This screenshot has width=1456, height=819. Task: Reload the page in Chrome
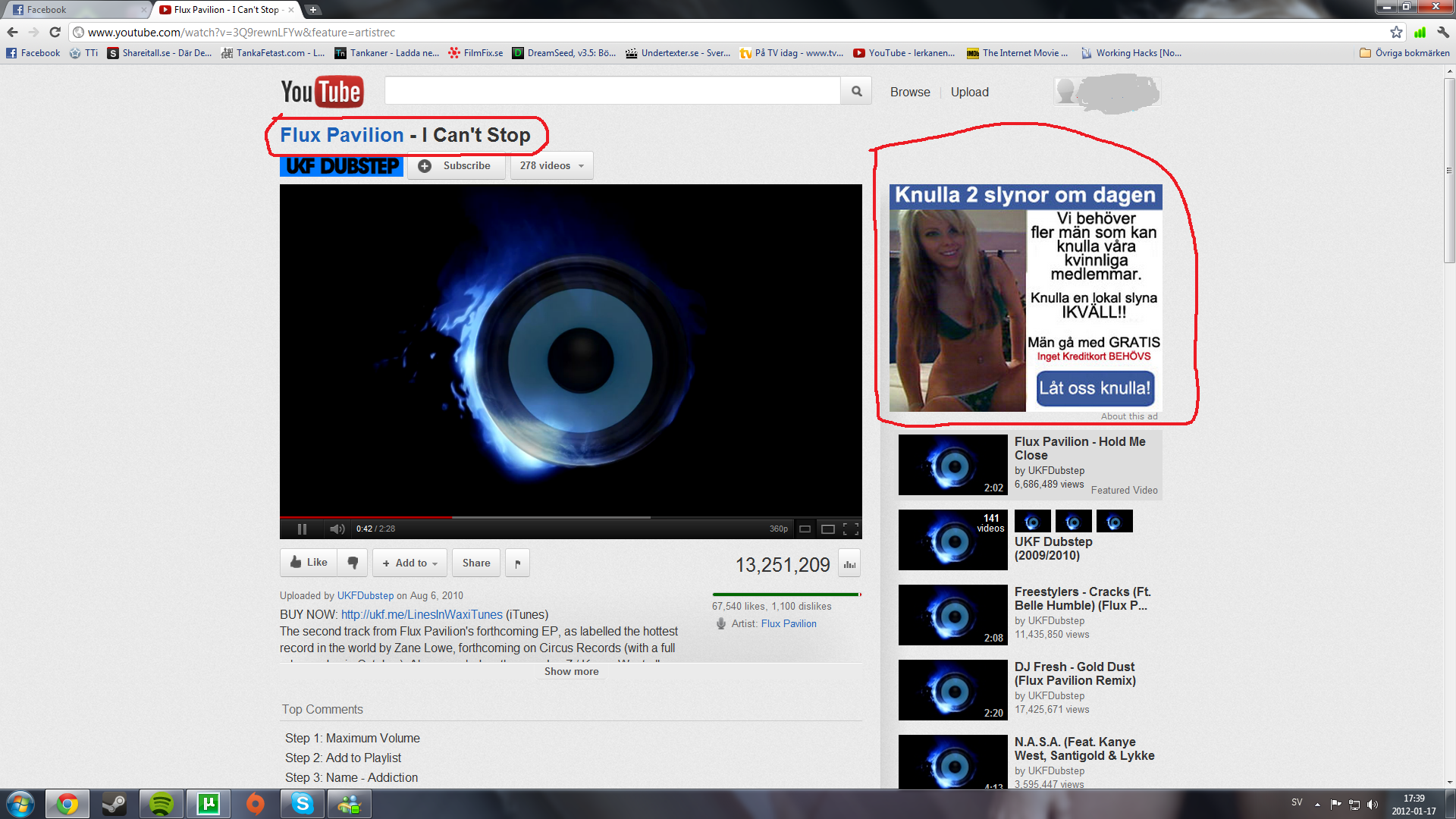click(55, 32)
